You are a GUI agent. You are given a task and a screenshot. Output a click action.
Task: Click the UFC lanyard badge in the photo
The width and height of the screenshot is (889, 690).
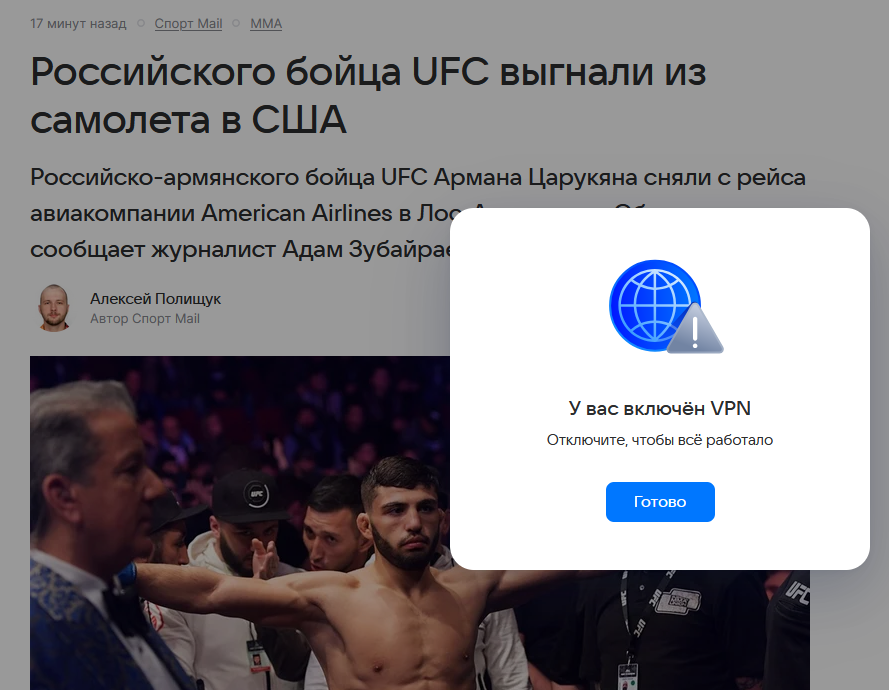[x=628, y=675]
